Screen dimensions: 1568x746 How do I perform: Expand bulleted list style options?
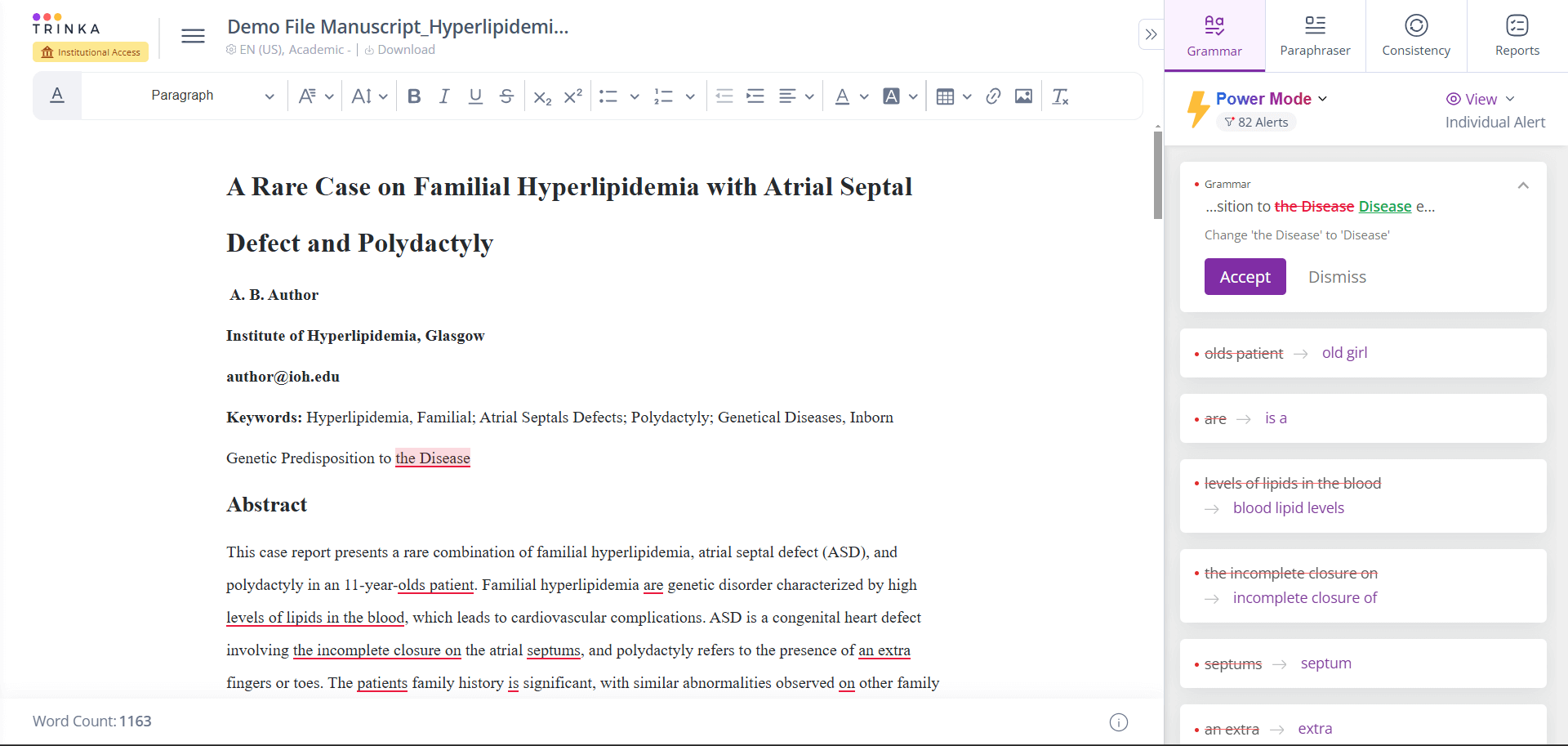tap(635, 96)
